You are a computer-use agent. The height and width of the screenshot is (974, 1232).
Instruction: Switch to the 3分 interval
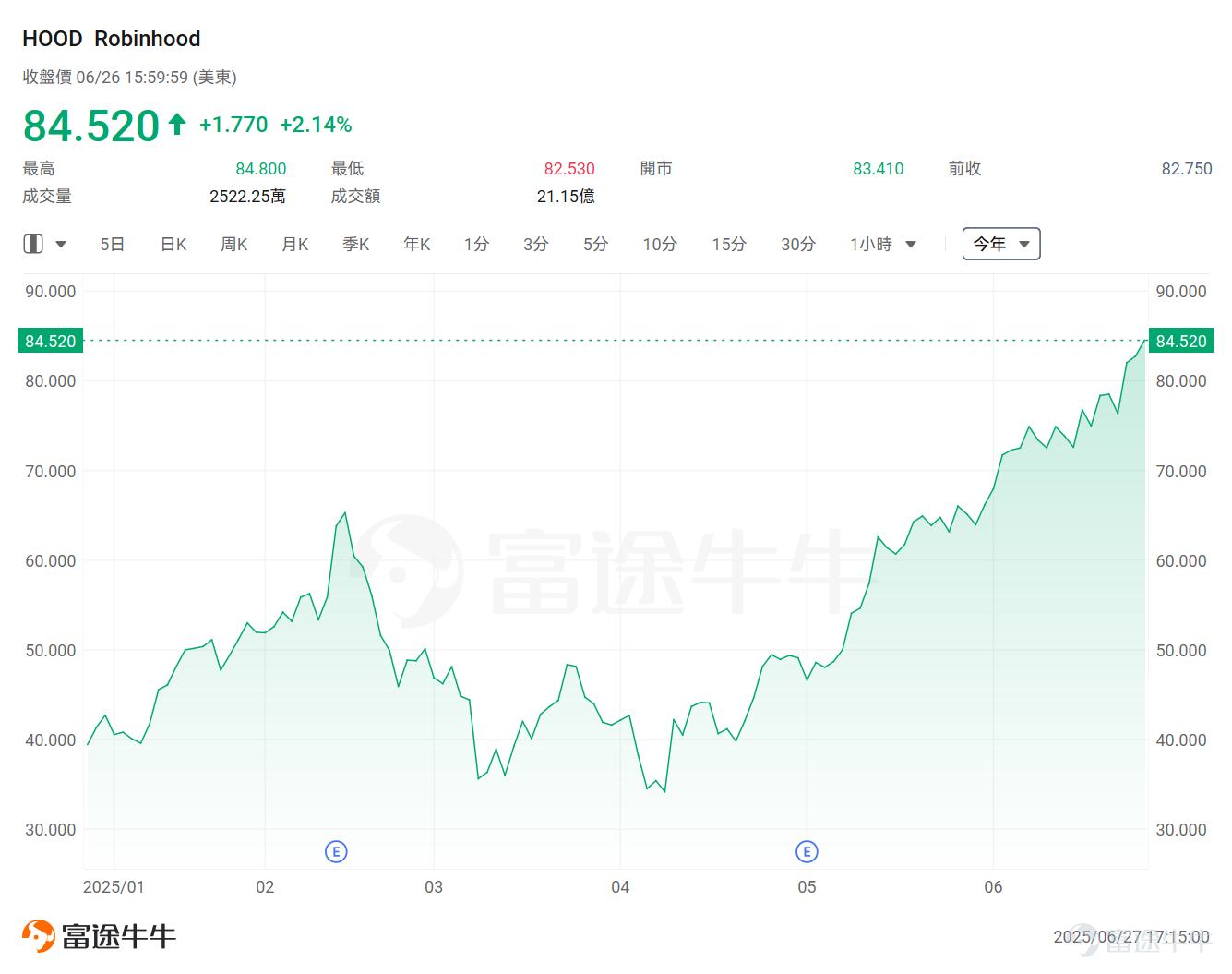pyautogui.click(x=536, y=244)
